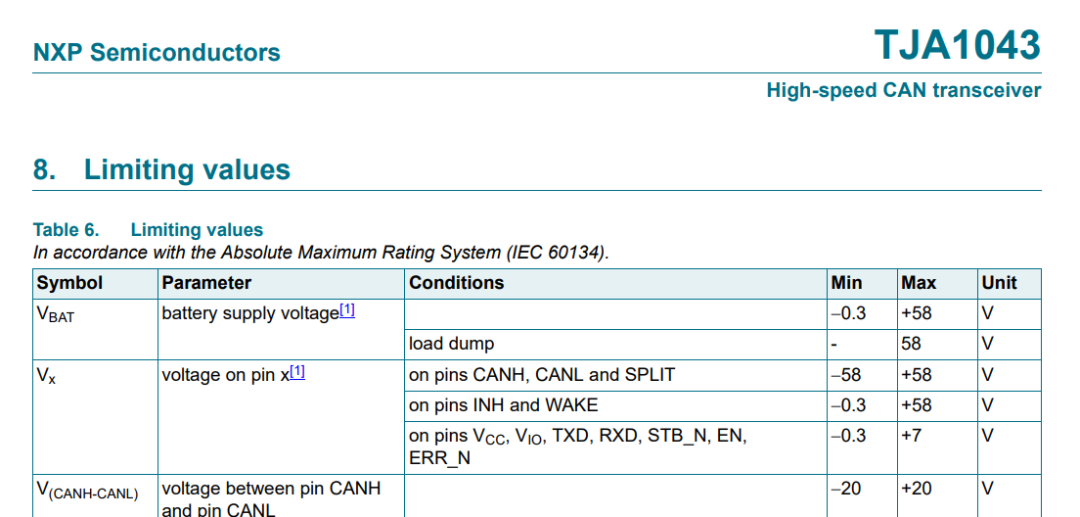
Task: Click the IEC 60134 accordance note line
Action: [x=321, y=253]
